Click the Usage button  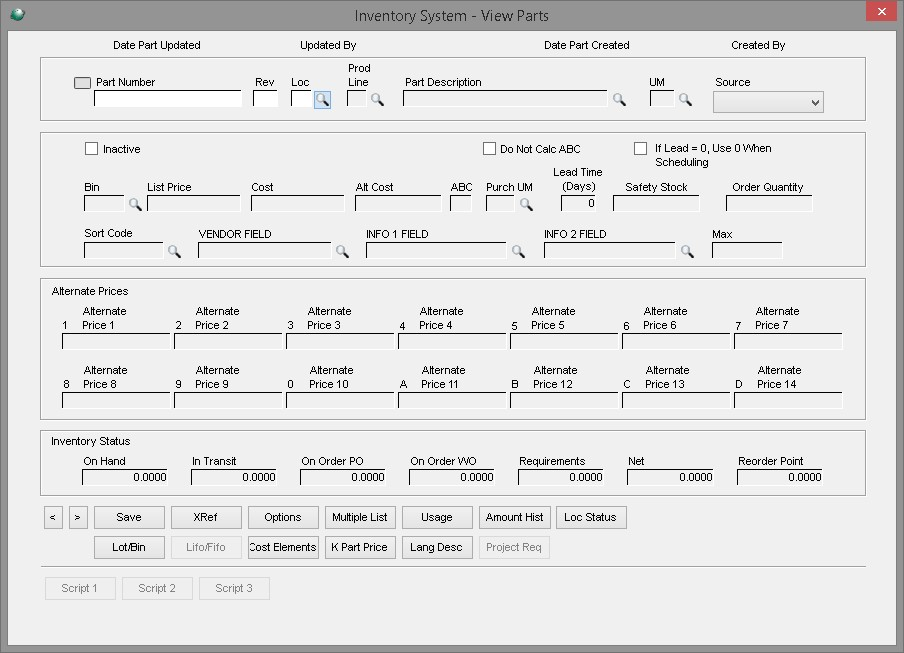coord(437,518)
